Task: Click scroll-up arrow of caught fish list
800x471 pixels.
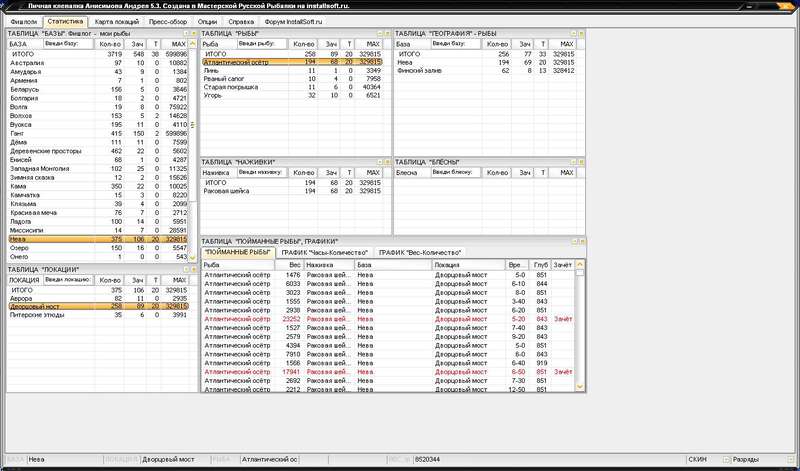Action: [580, 264]
